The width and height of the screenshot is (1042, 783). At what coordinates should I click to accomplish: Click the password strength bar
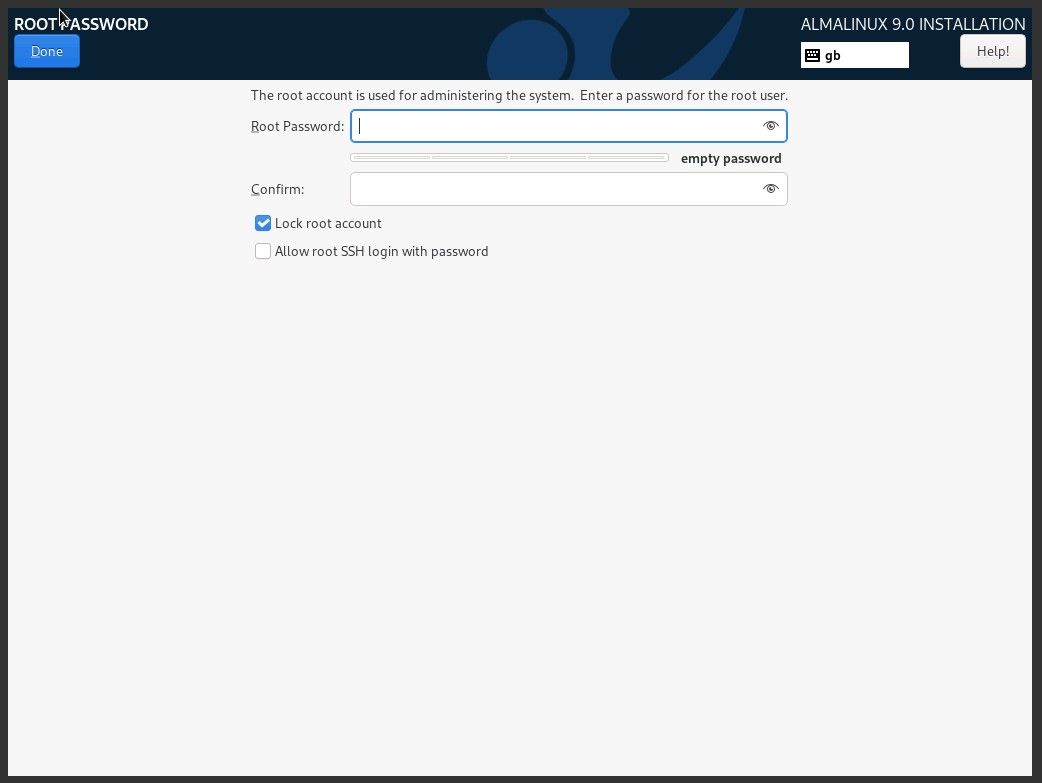coord(509,158)
